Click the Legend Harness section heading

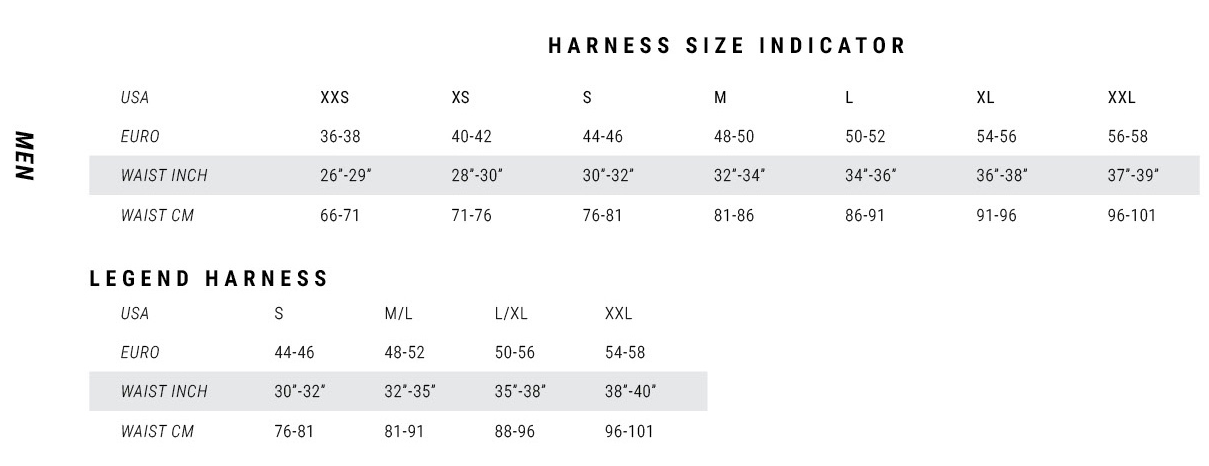point(209,279)
